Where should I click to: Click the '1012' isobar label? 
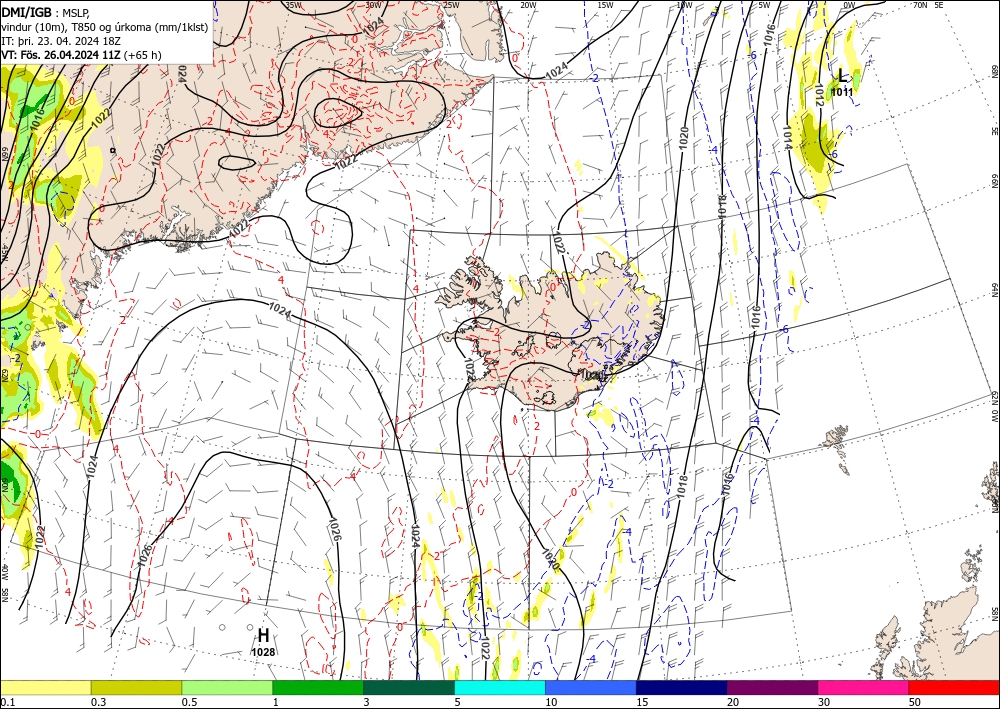point(819,94)
